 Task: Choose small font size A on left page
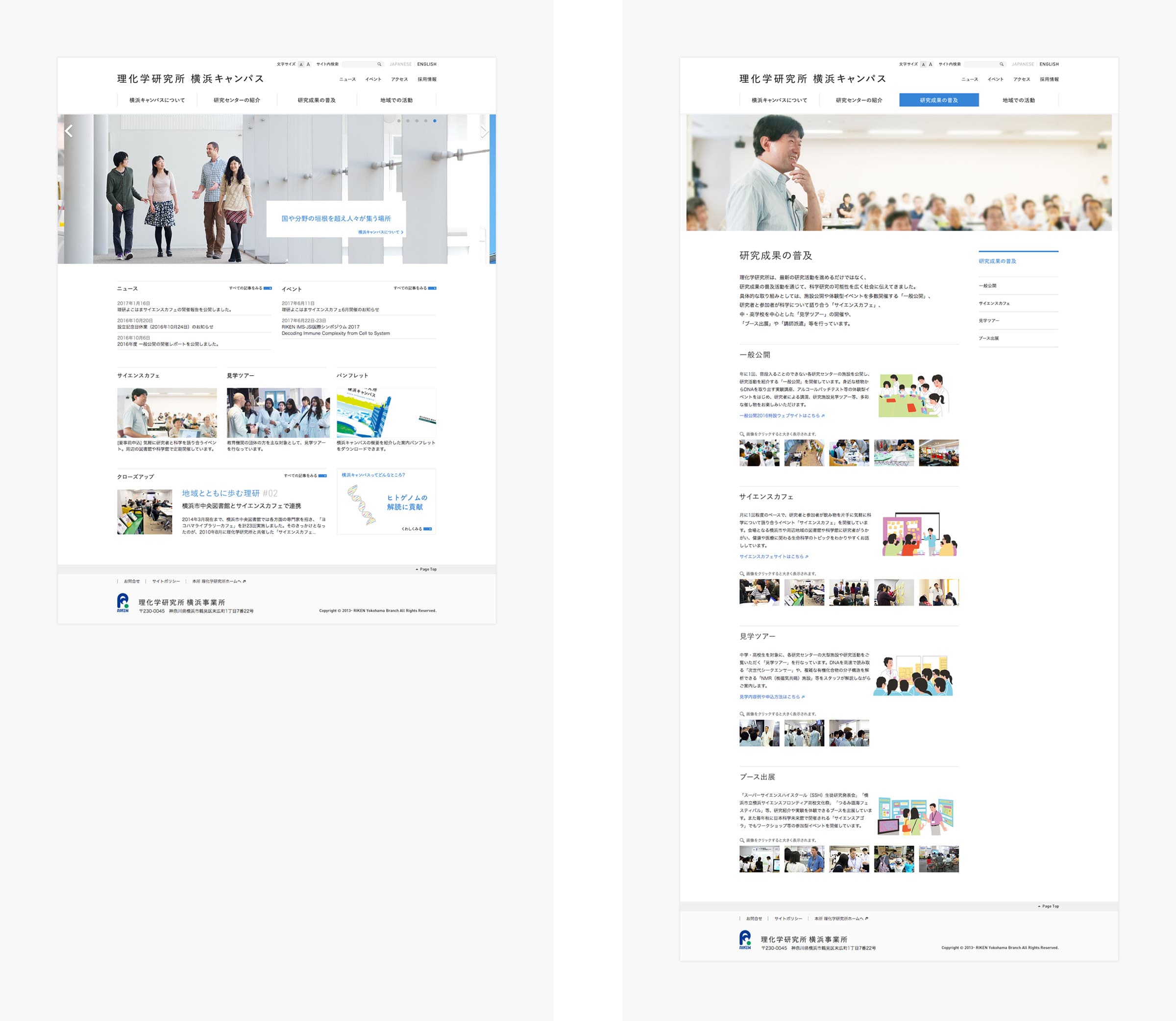point(301,64)
